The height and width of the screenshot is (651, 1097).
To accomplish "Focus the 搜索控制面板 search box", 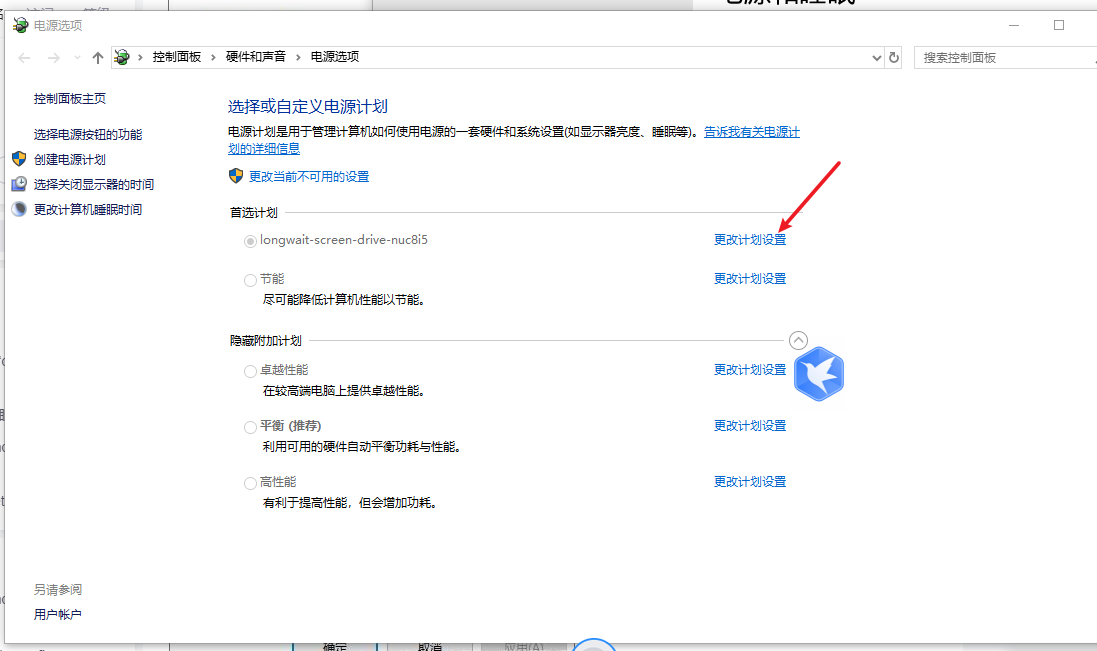I will pos(1005,58).
